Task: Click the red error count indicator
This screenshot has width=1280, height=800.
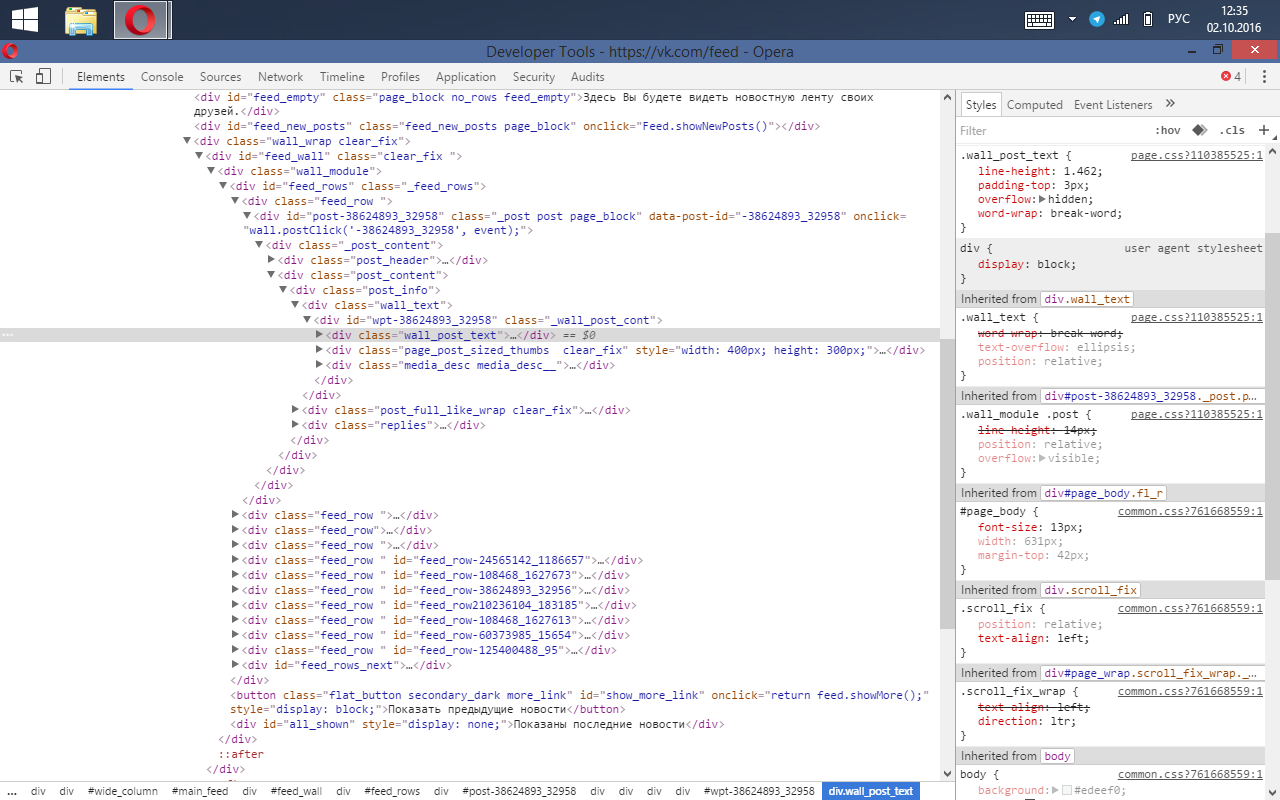Action: point(1230,77)
